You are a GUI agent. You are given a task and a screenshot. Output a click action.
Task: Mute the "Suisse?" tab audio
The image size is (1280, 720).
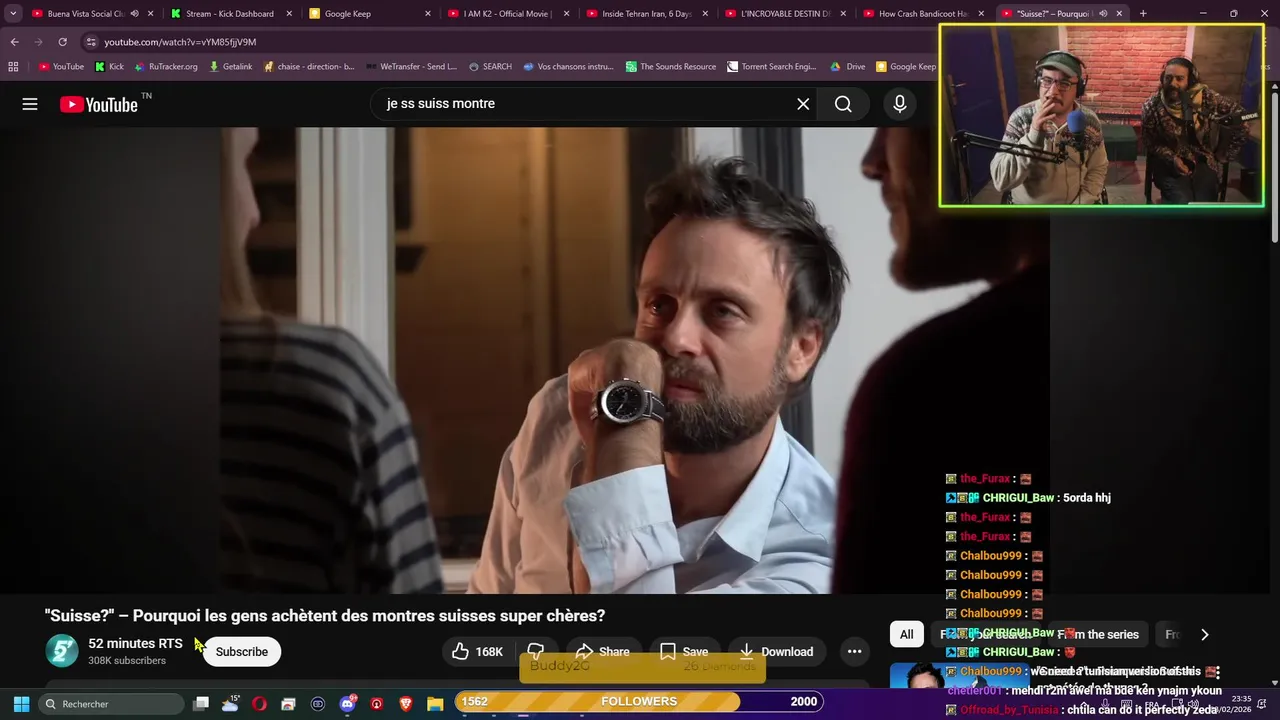pyautogui.click(x=1103, y=14)
